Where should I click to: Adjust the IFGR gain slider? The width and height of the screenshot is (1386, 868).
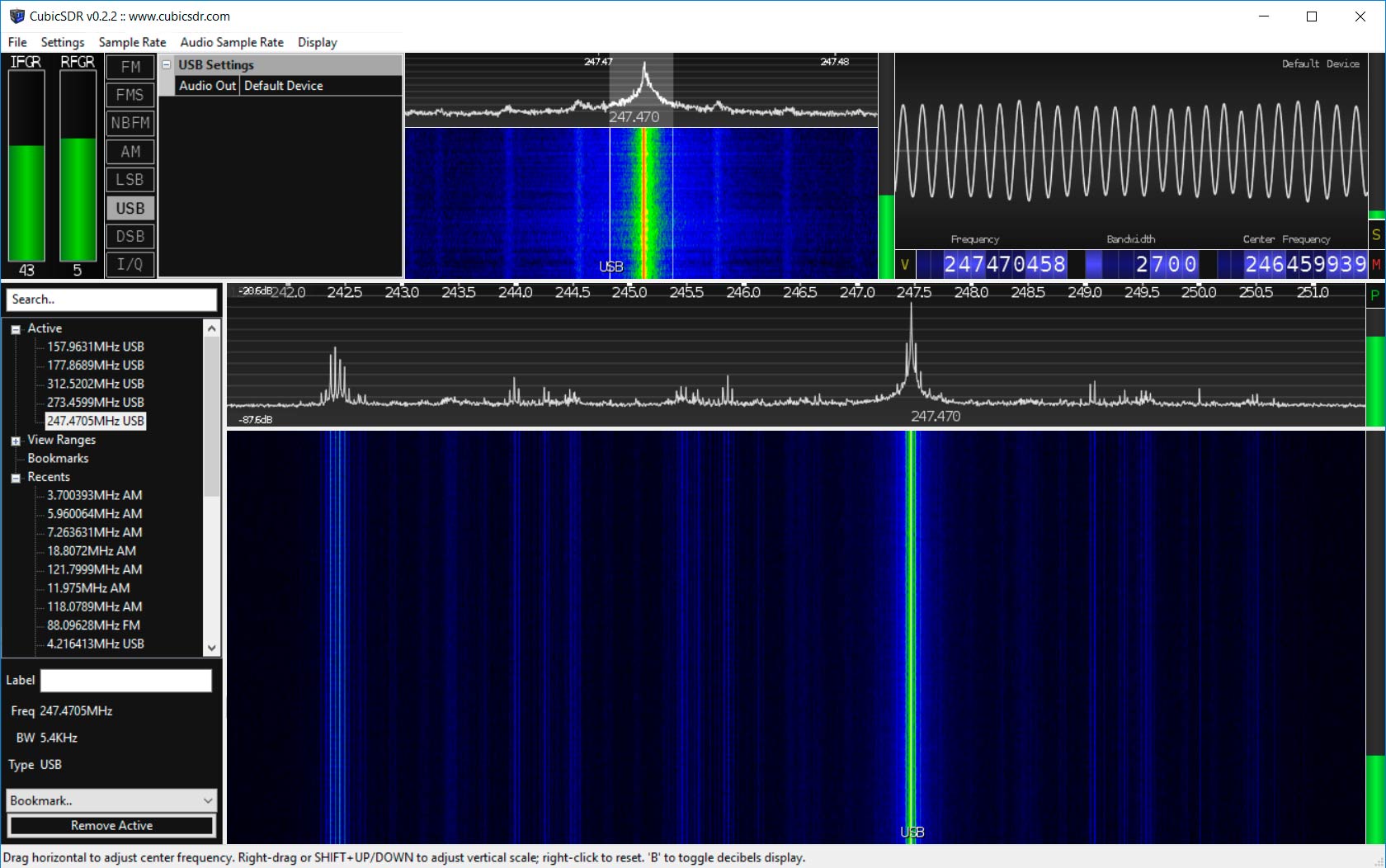click(x=26, y=165)
